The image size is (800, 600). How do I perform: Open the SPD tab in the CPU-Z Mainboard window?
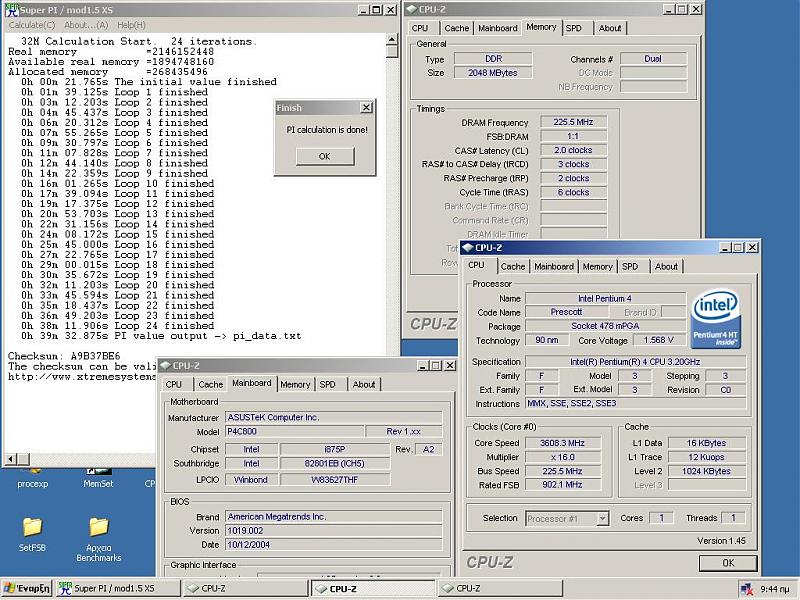(x=328, y=384)
